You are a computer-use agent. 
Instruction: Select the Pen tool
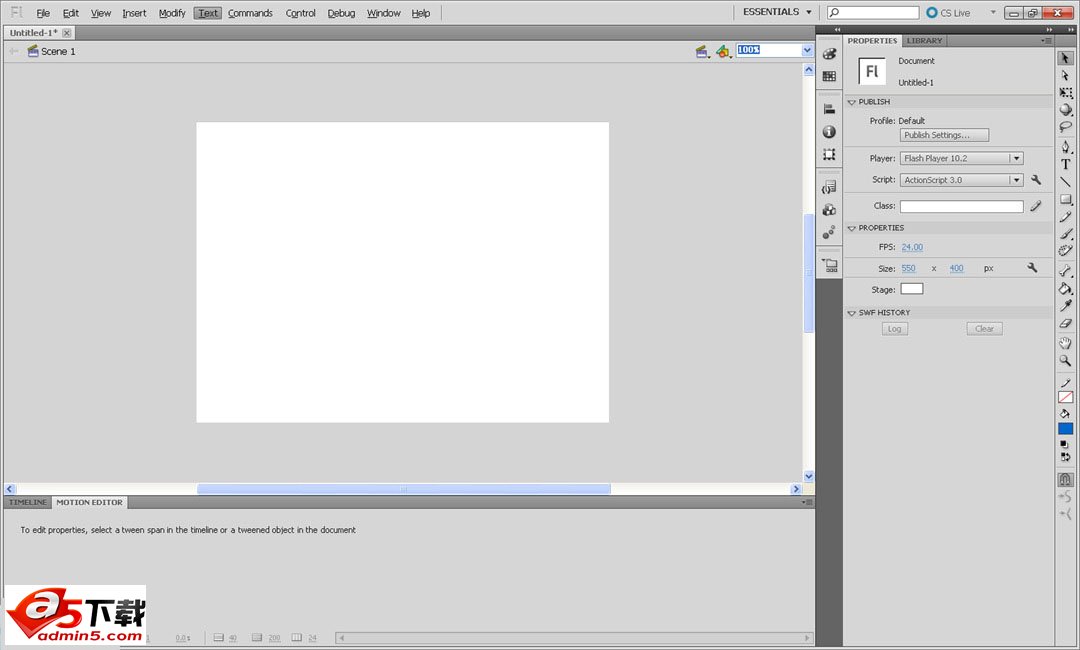click(x=1066, y=146)
